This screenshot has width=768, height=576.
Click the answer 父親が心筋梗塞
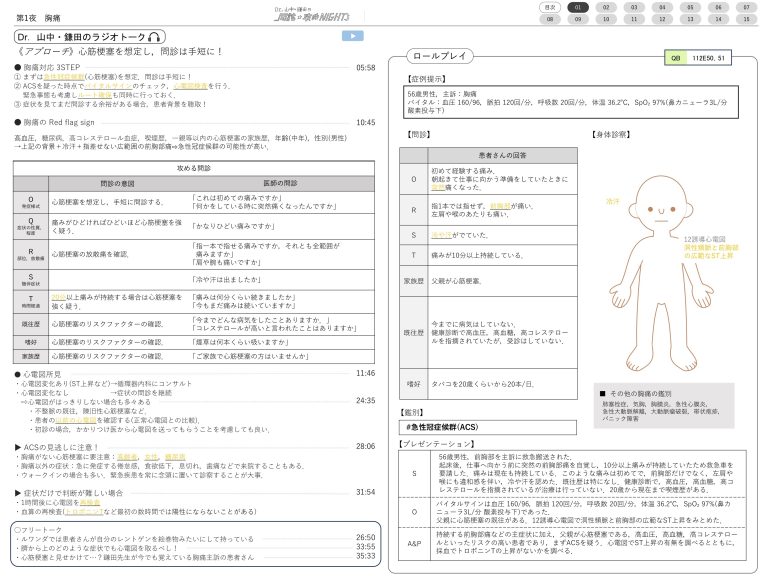tap(457, 281)
